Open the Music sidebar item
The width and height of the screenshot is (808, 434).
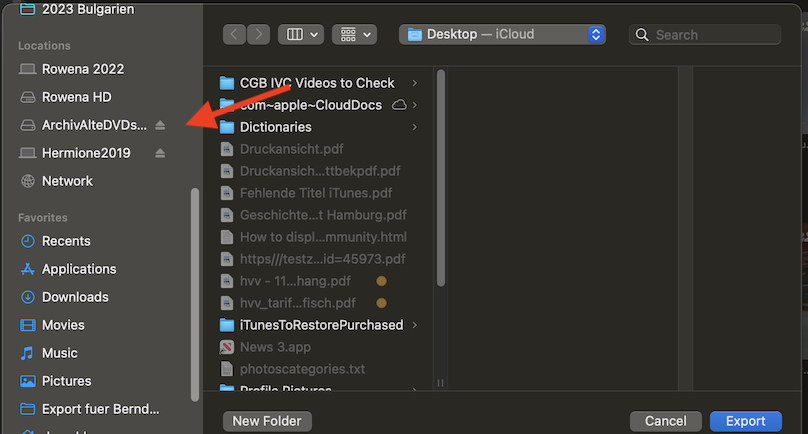click(x=60, y=353)
